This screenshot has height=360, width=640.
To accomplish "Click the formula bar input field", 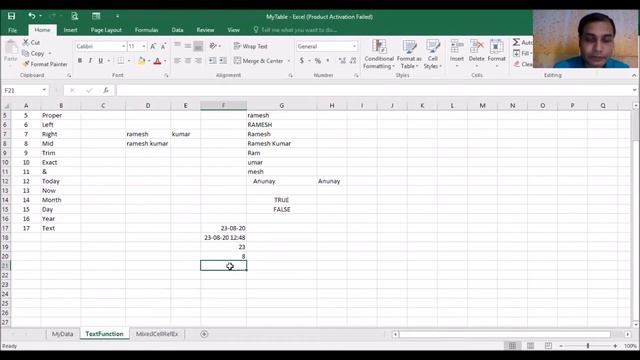I will tap(373, 90).
